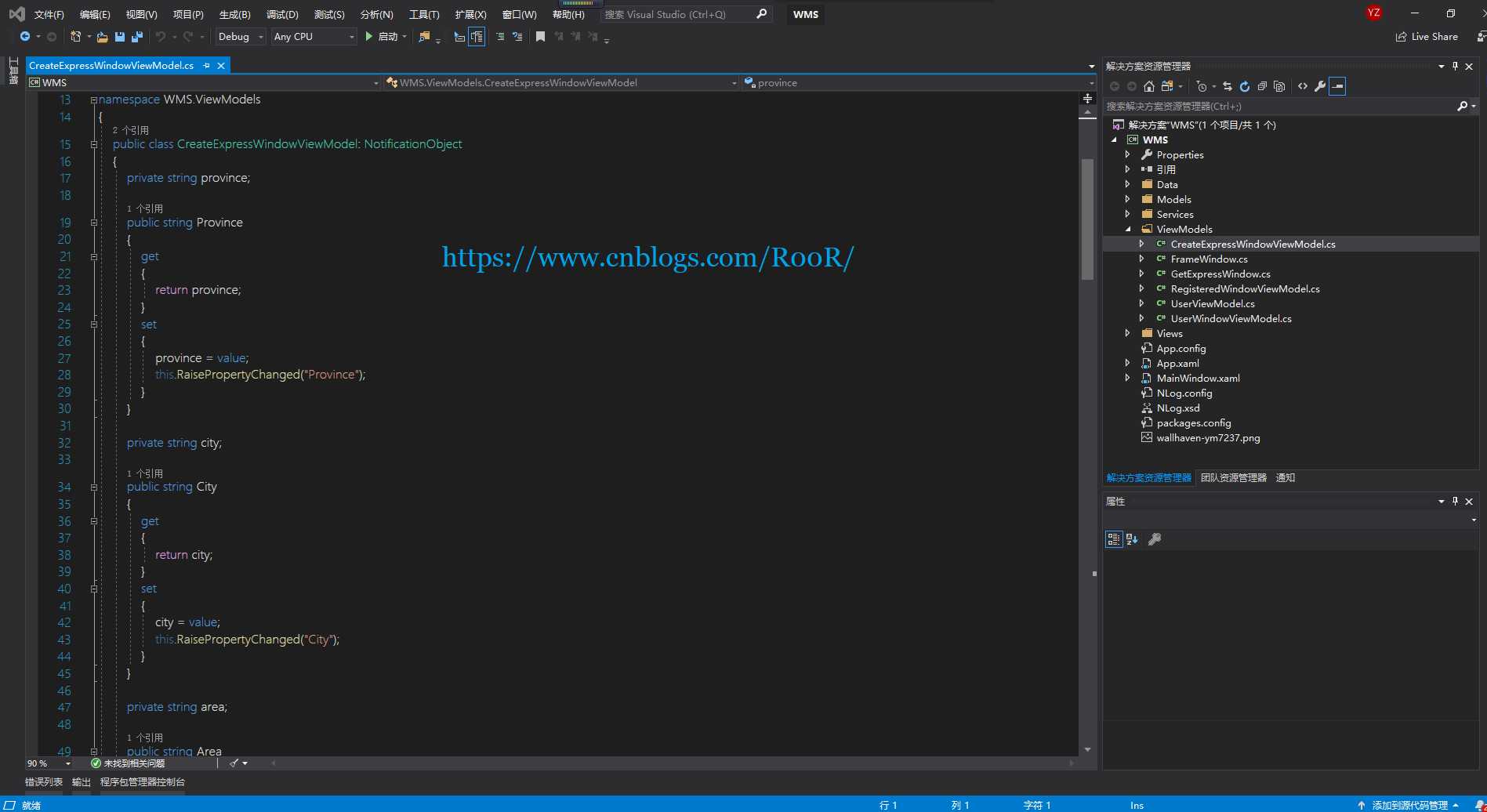The image size is (1487, 812).
Task: Select FrameWindow.cs in Solution Explorer
Action: [x=1209, y=259]
